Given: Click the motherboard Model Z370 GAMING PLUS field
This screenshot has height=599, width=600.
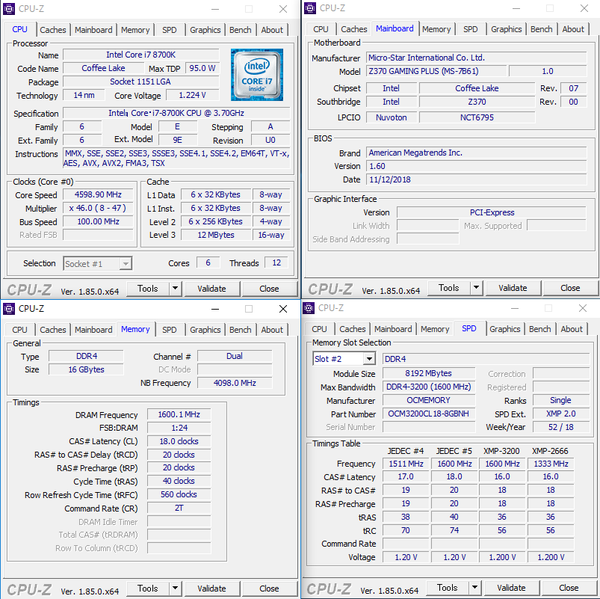Looking at the screenshot, I should 436,71.
